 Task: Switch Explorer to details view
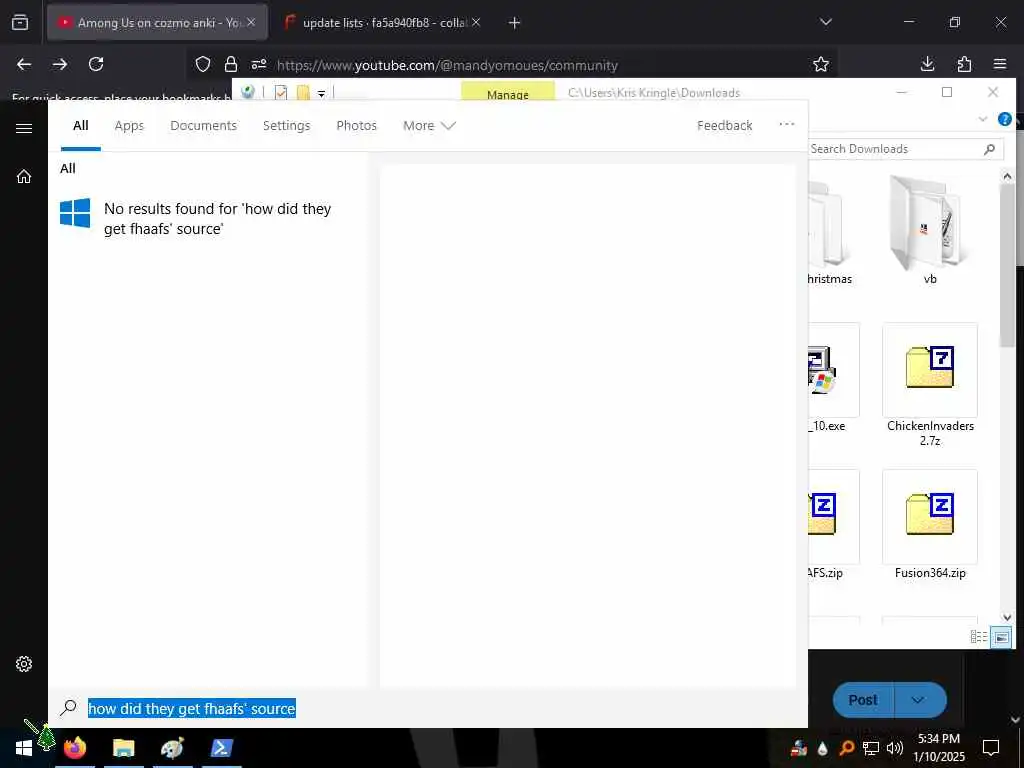(x=978, y=637)
